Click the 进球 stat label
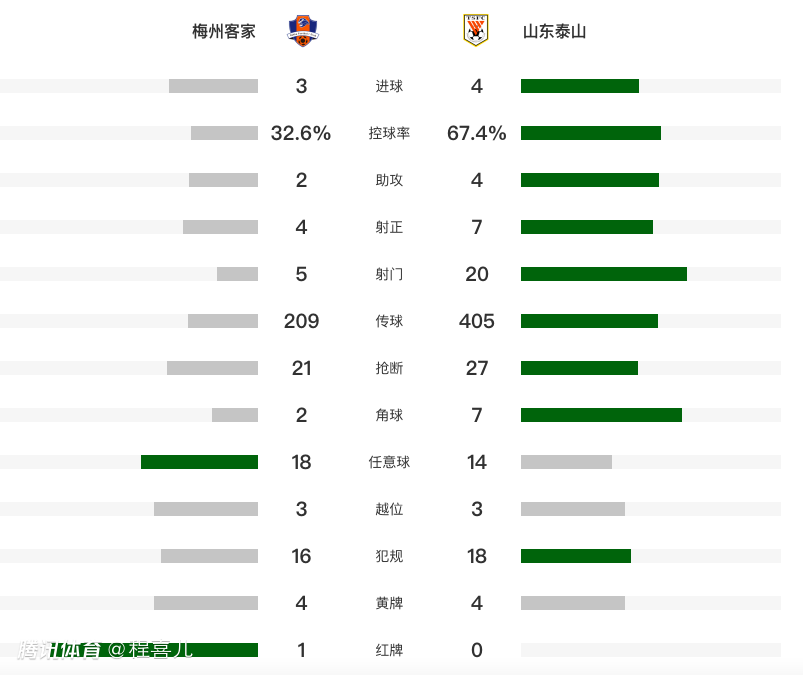This screenshot has height=675, width=803. (x=389, y=86)
